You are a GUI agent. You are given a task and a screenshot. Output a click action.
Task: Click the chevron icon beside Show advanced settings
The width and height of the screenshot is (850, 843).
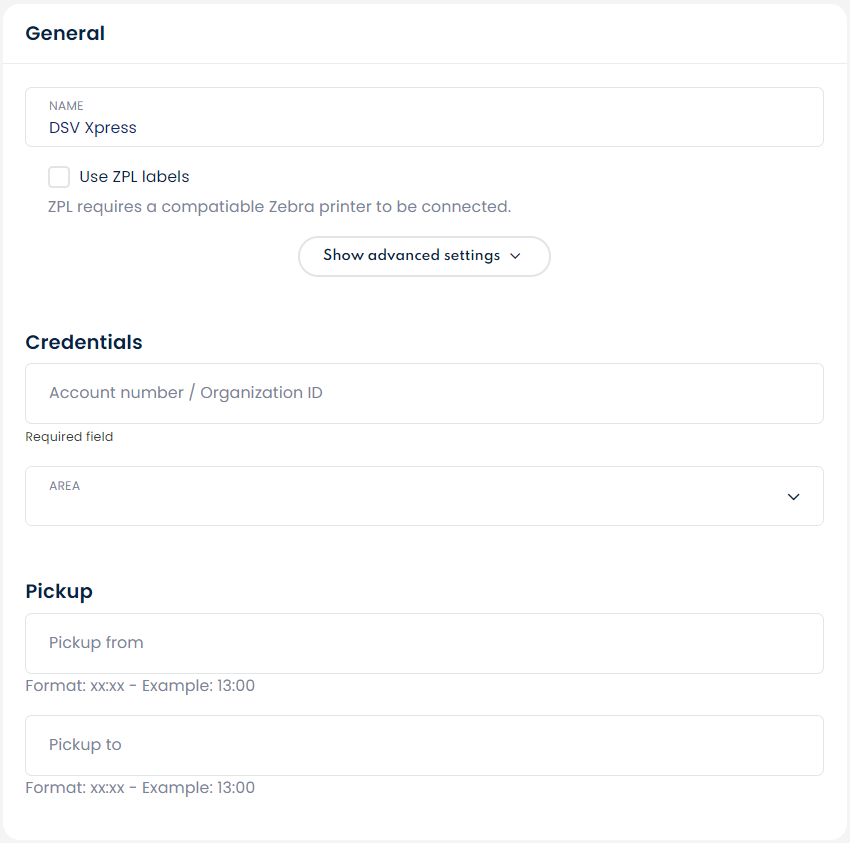pos(515,256)
